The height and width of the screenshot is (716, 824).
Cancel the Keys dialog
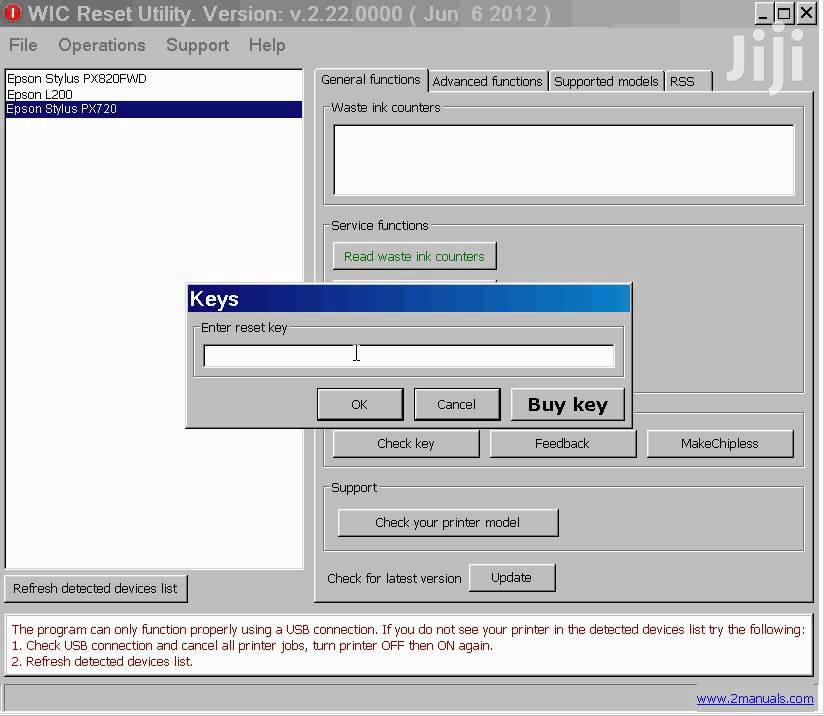pos(456,404)
